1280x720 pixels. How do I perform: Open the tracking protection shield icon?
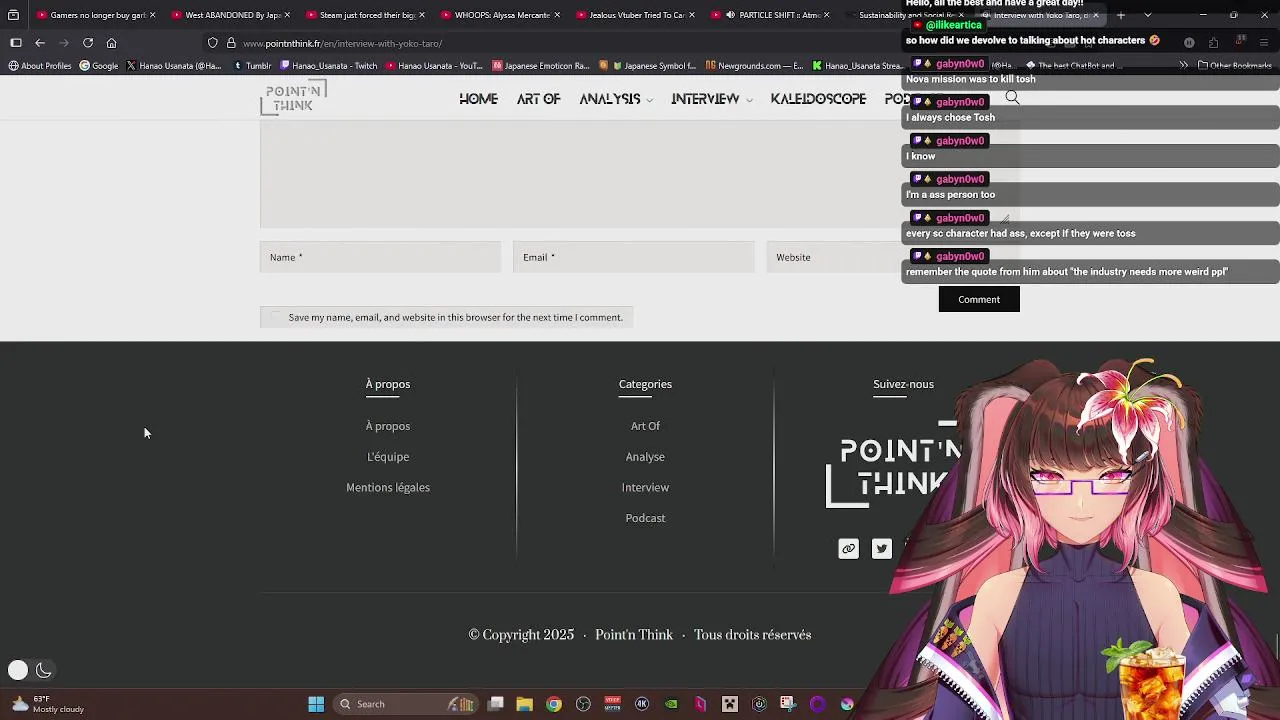click(213, 43)
